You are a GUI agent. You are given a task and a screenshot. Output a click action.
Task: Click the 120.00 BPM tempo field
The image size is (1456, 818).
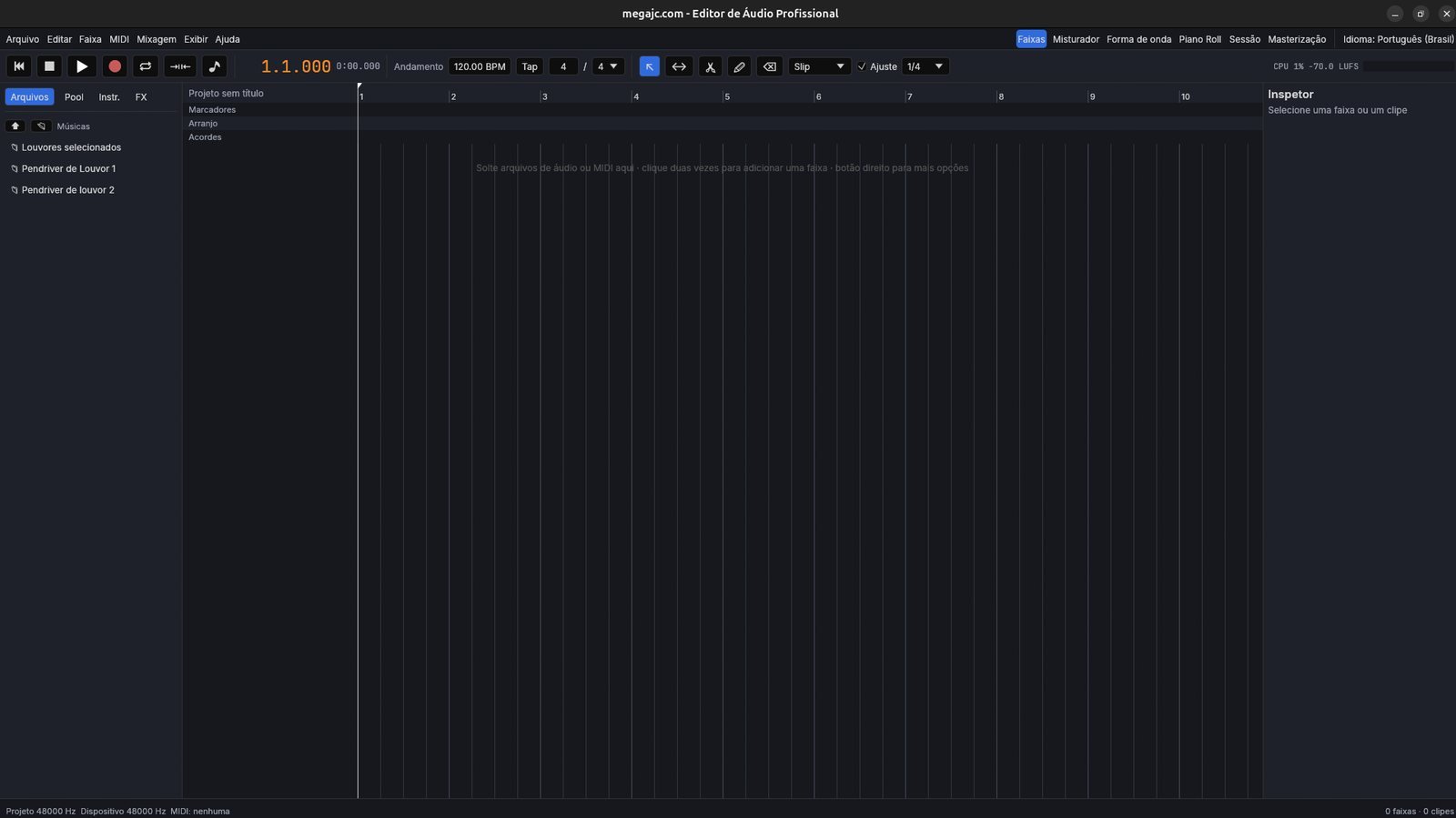480,66
